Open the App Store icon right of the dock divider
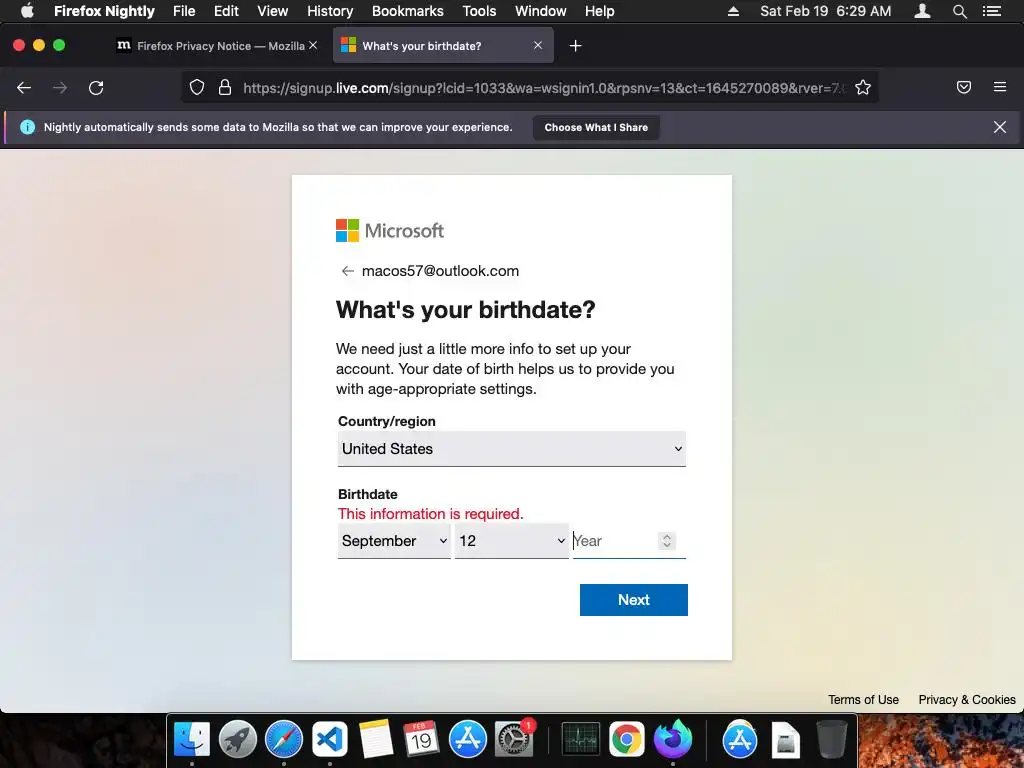The image size is (1024, 768). coord(740,739)
